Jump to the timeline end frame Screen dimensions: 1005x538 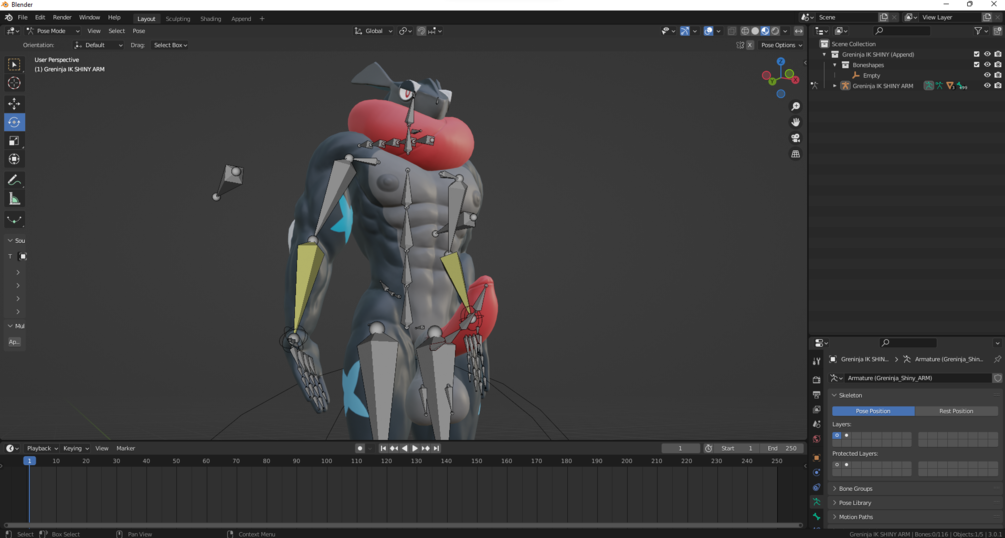[x=436, y=448]
